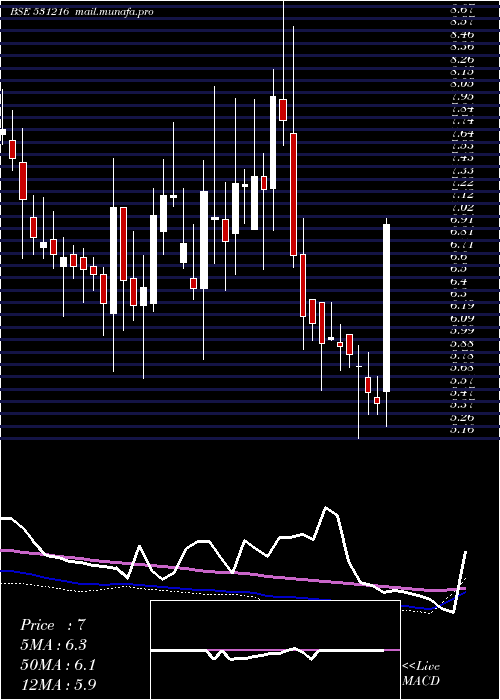Click the 5.26 price axis label
The width and height of the screenshot is (500, 700).
point(462,418)
